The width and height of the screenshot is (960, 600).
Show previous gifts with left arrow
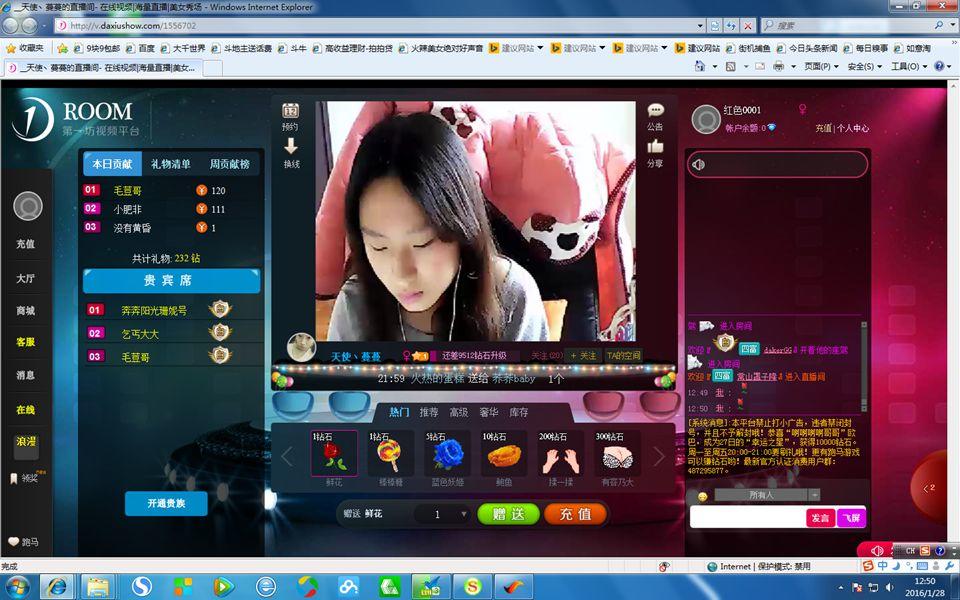[x=287, y=456]
